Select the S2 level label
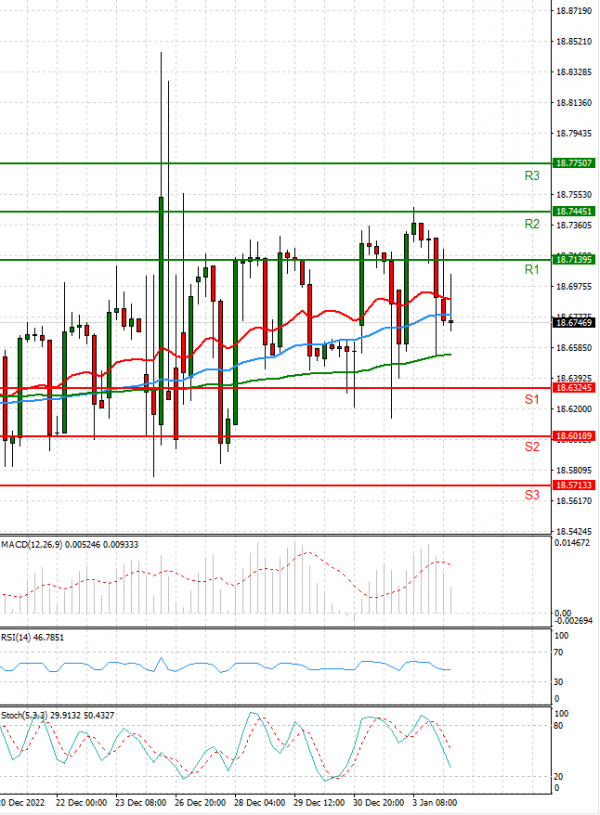Image resolution: width=600 pixels, height=815 pixels. pos(532,446)
